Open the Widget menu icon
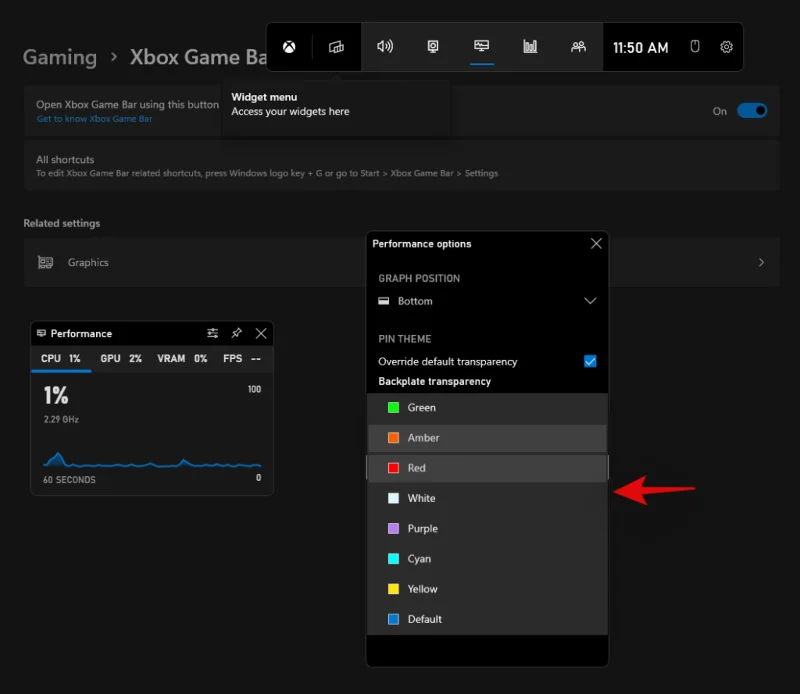The width and height of the screenshot is (800, 694). 336,47
